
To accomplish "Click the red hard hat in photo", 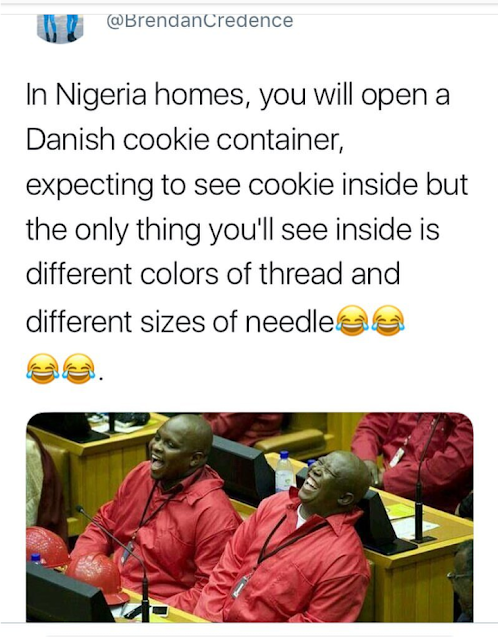I will [x=97, y=577].
